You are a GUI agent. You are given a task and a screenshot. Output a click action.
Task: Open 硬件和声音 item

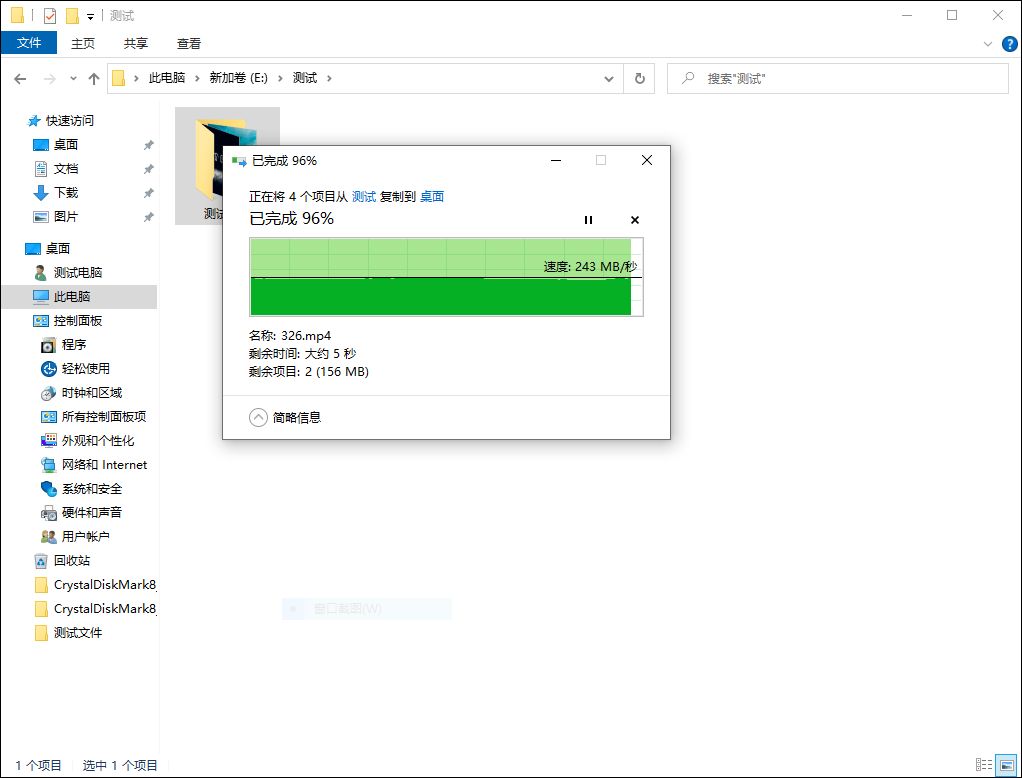tap(92, 512)
